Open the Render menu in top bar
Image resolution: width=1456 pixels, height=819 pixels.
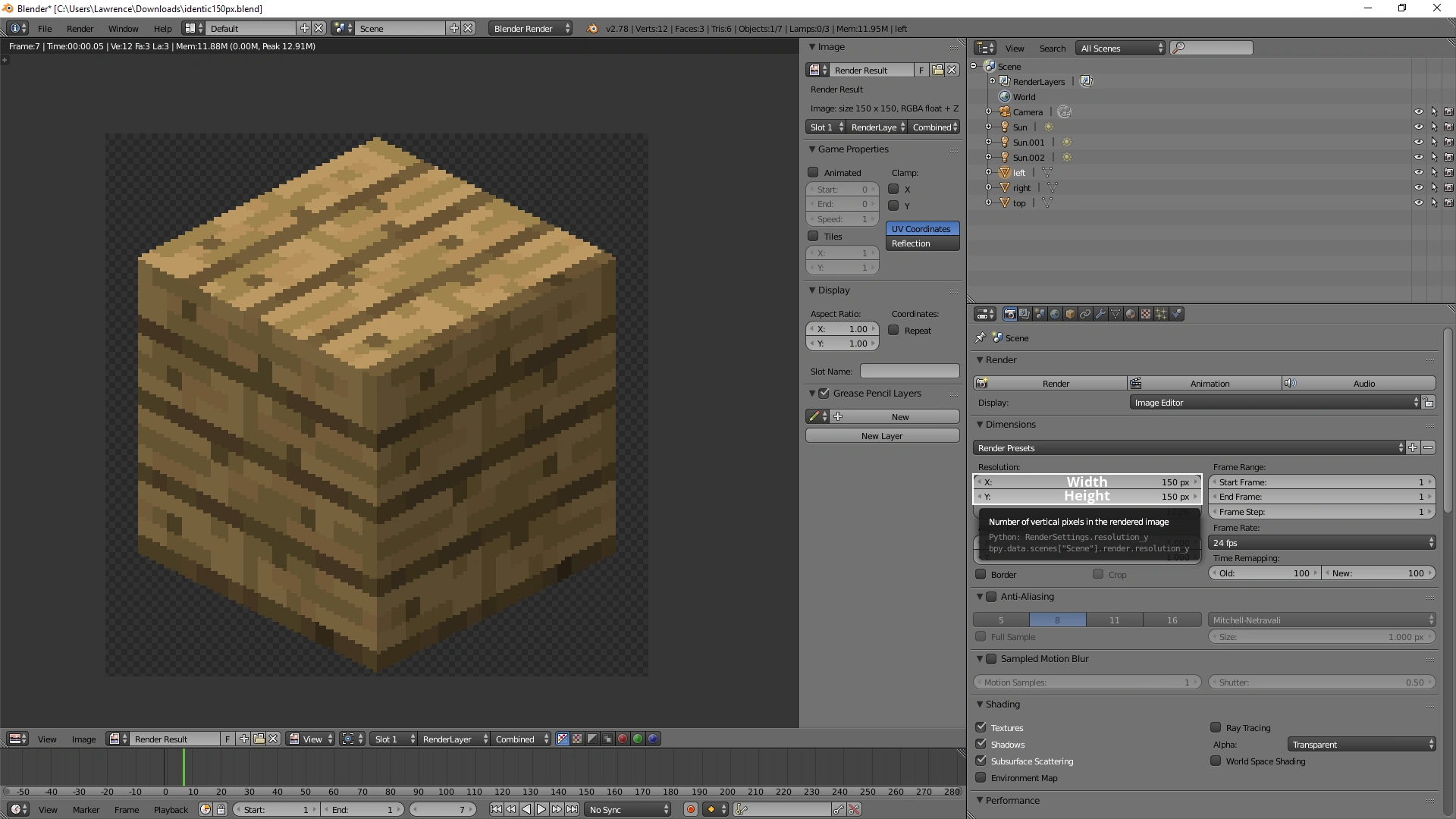click(80, 29)
